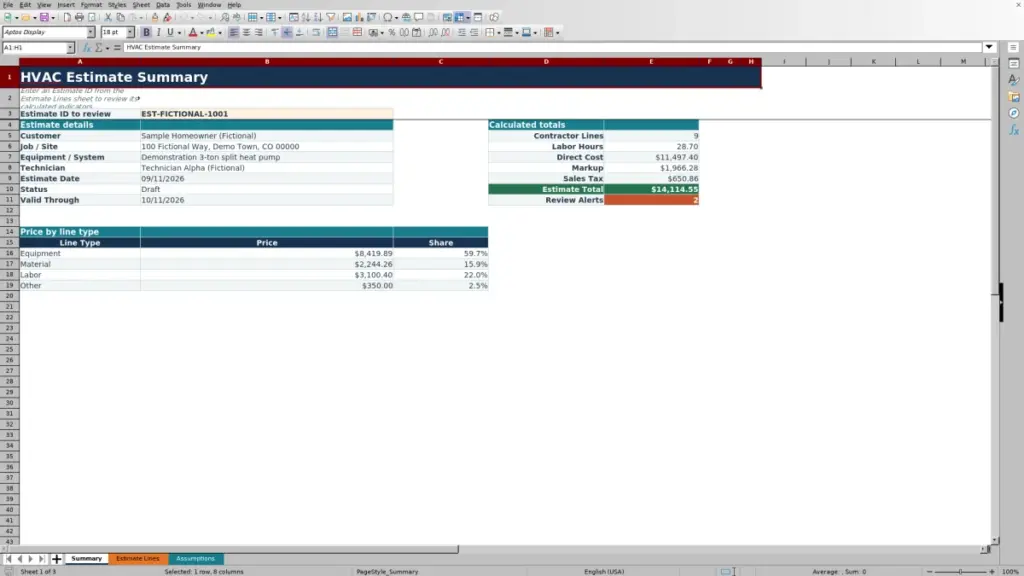Image resolution: width=1024 pixels, height=576 pixels.
Task: Open the font size dropdown
Action: pyautogui.click(x=131, y=33)
